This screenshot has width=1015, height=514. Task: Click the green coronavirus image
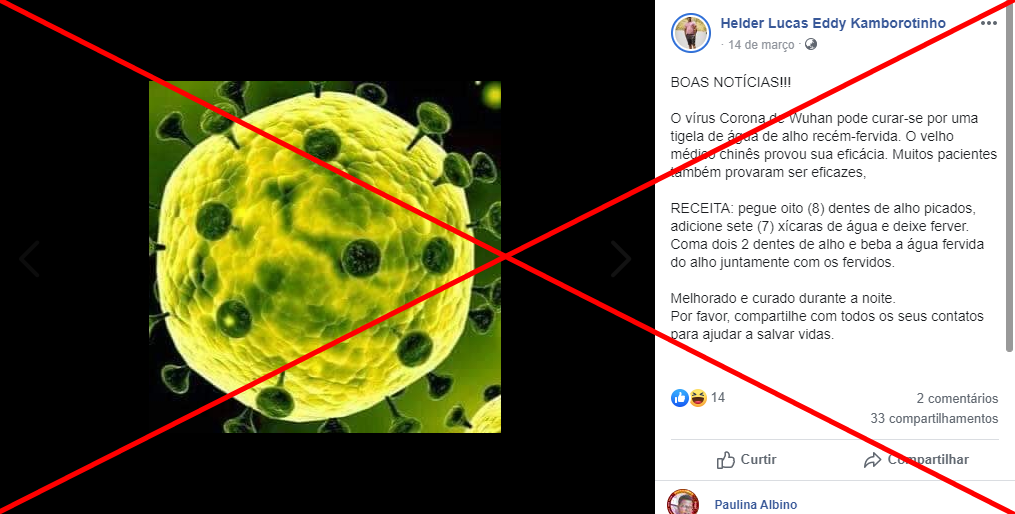(325, 257)
